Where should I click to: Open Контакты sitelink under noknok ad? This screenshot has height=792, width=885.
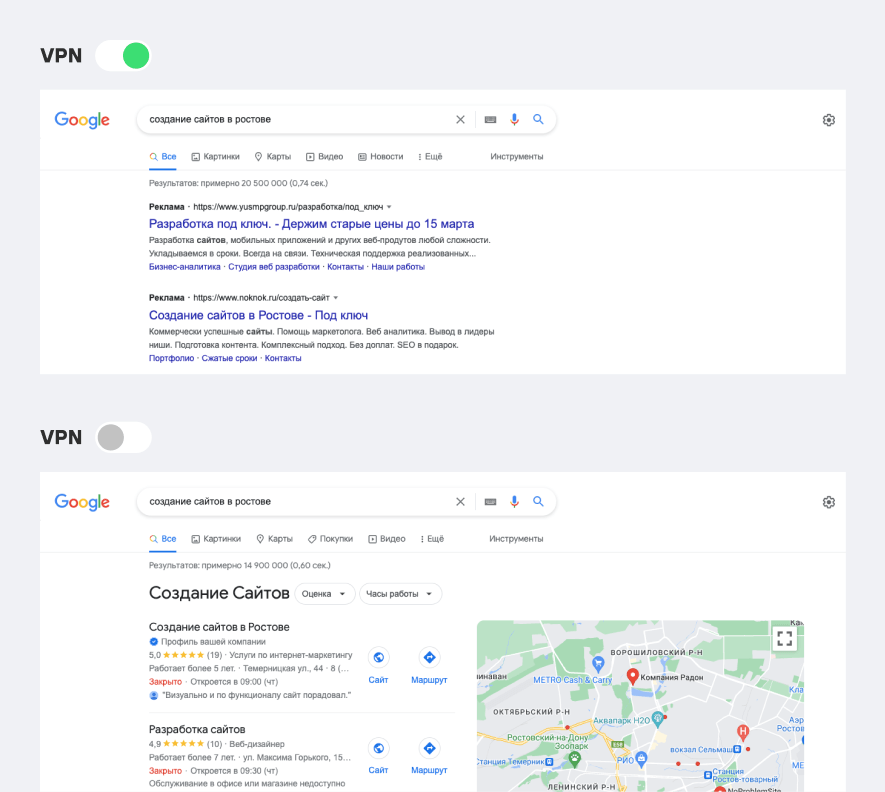[283, 358]
